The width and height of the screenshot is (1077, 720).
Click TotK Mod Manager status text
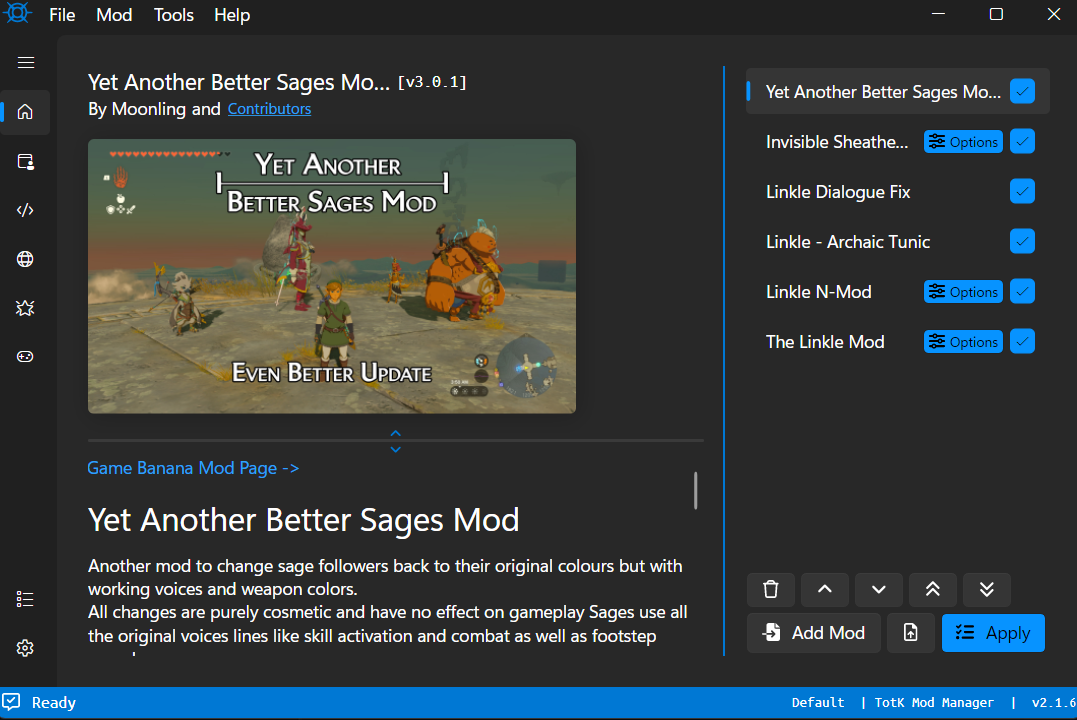click(934, 702)
